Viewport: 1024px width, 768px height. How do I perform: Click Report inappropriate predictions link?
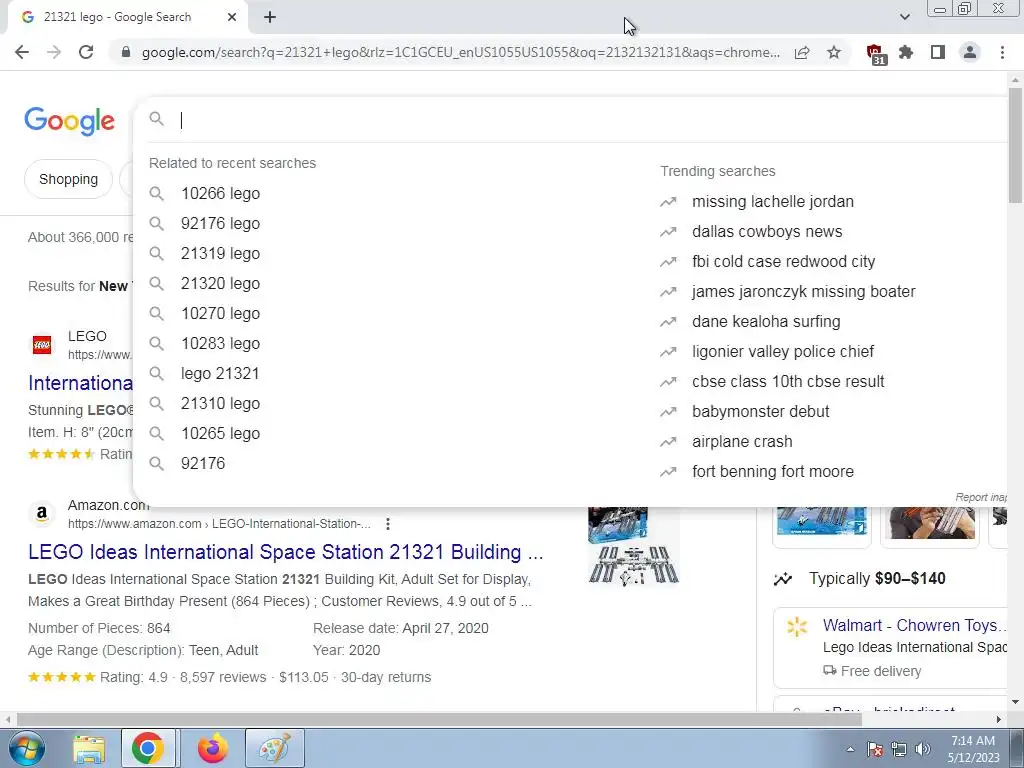(981, 497)
